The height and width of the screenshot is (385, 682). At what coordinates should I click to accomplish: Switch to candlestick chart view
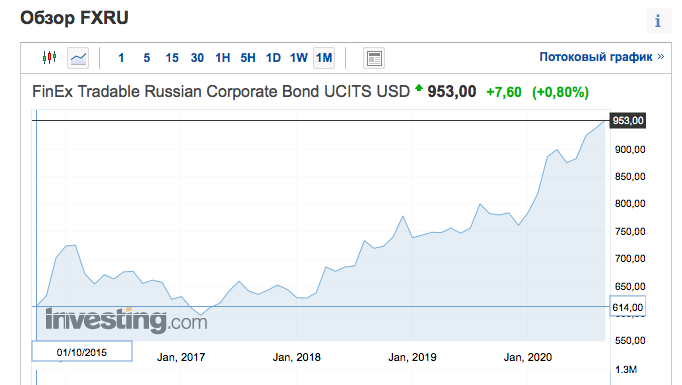(50, 57)
